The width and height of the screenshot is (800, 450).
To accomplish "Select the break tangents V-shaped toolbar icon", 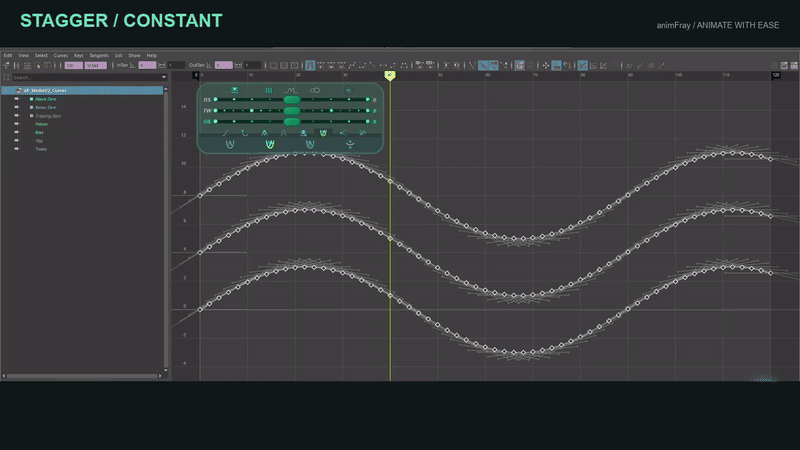I will click(472, 65).
